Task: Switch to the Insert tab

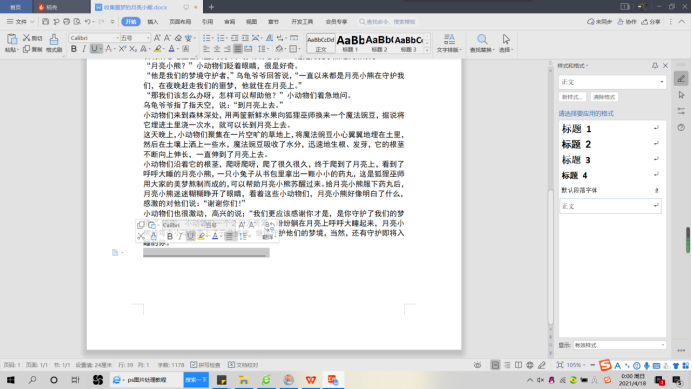Action: pos(153,21)
